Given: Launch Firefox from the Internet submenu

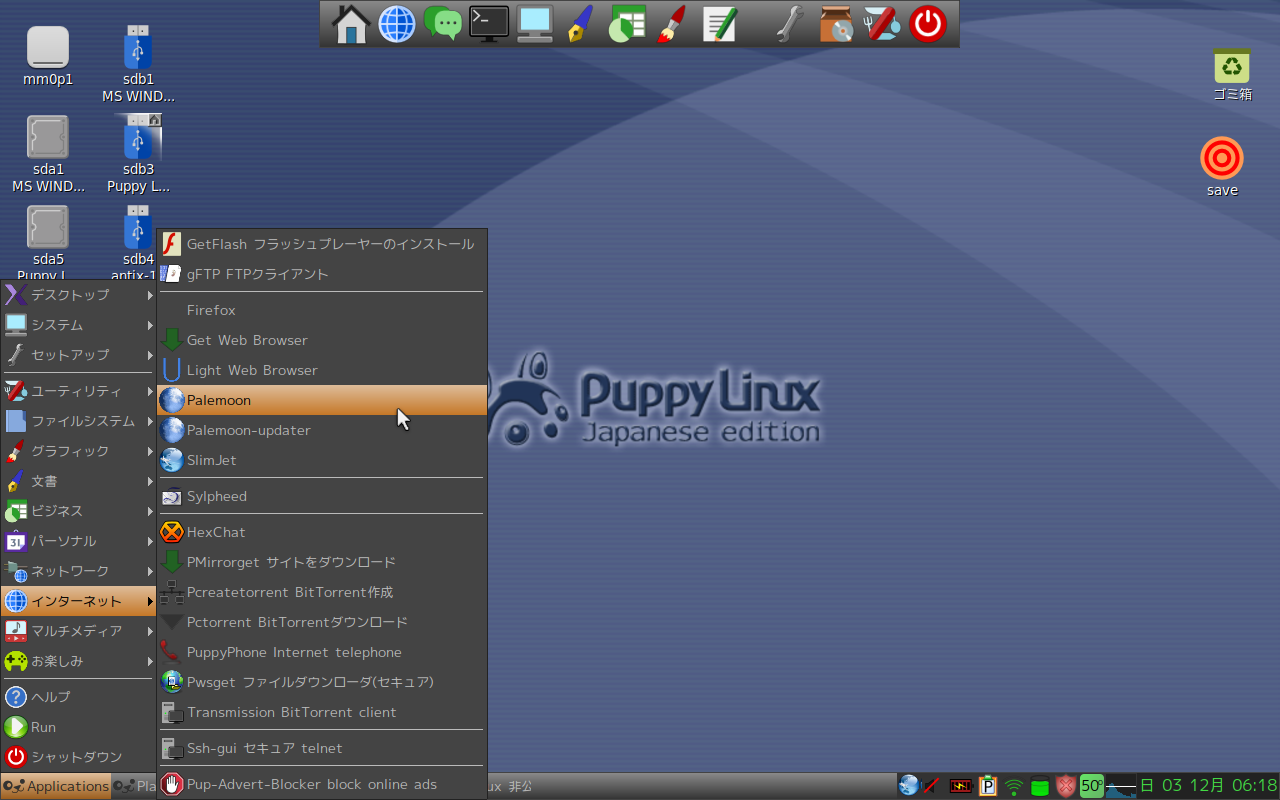Looking at the screenshot, I should click(322, 310).
